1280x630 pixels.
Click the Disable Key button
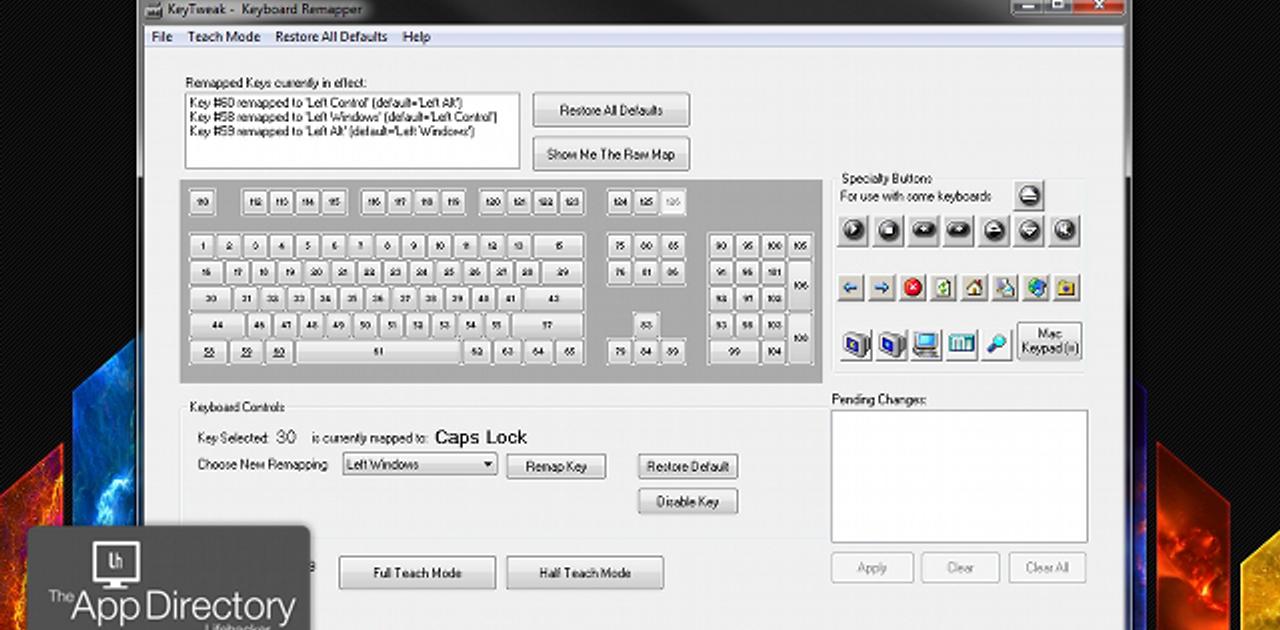click(x=688, y=501)
